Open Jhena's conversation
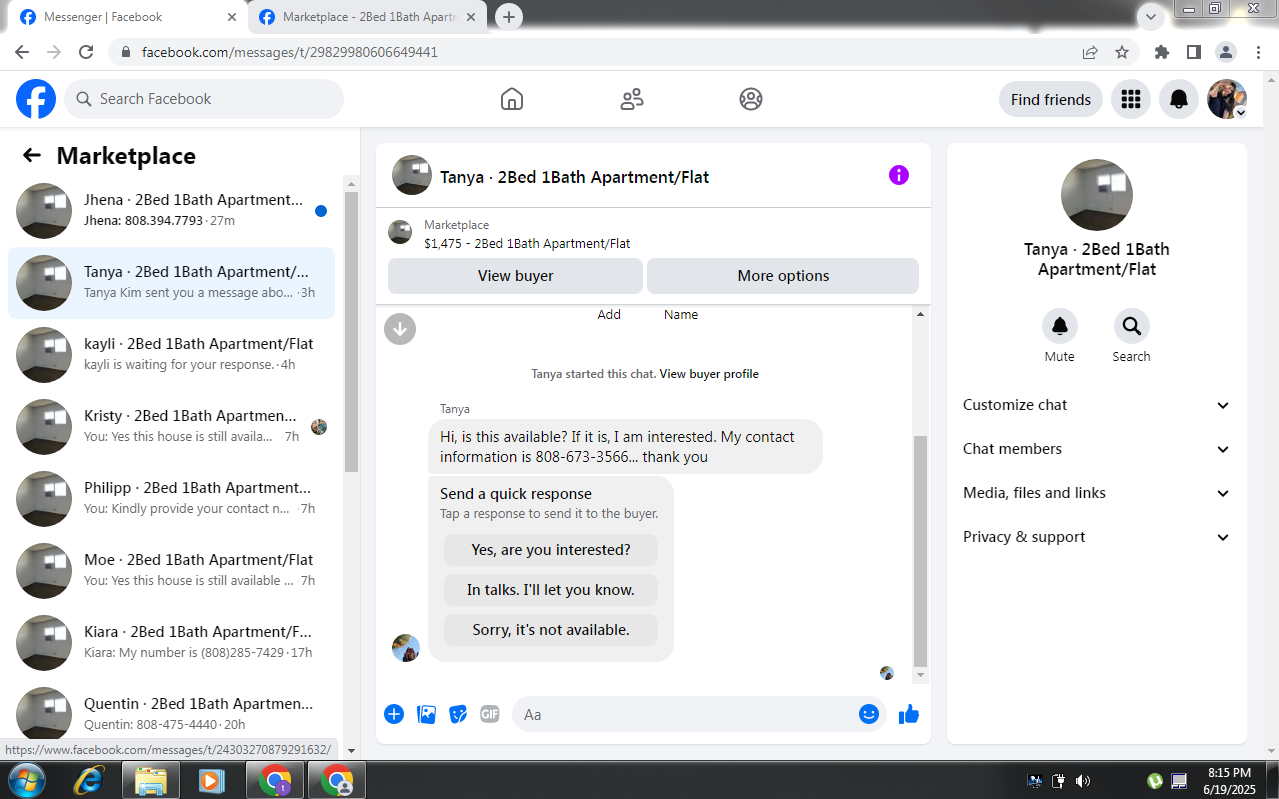1279x799 pixels. (x=171, y=211)
